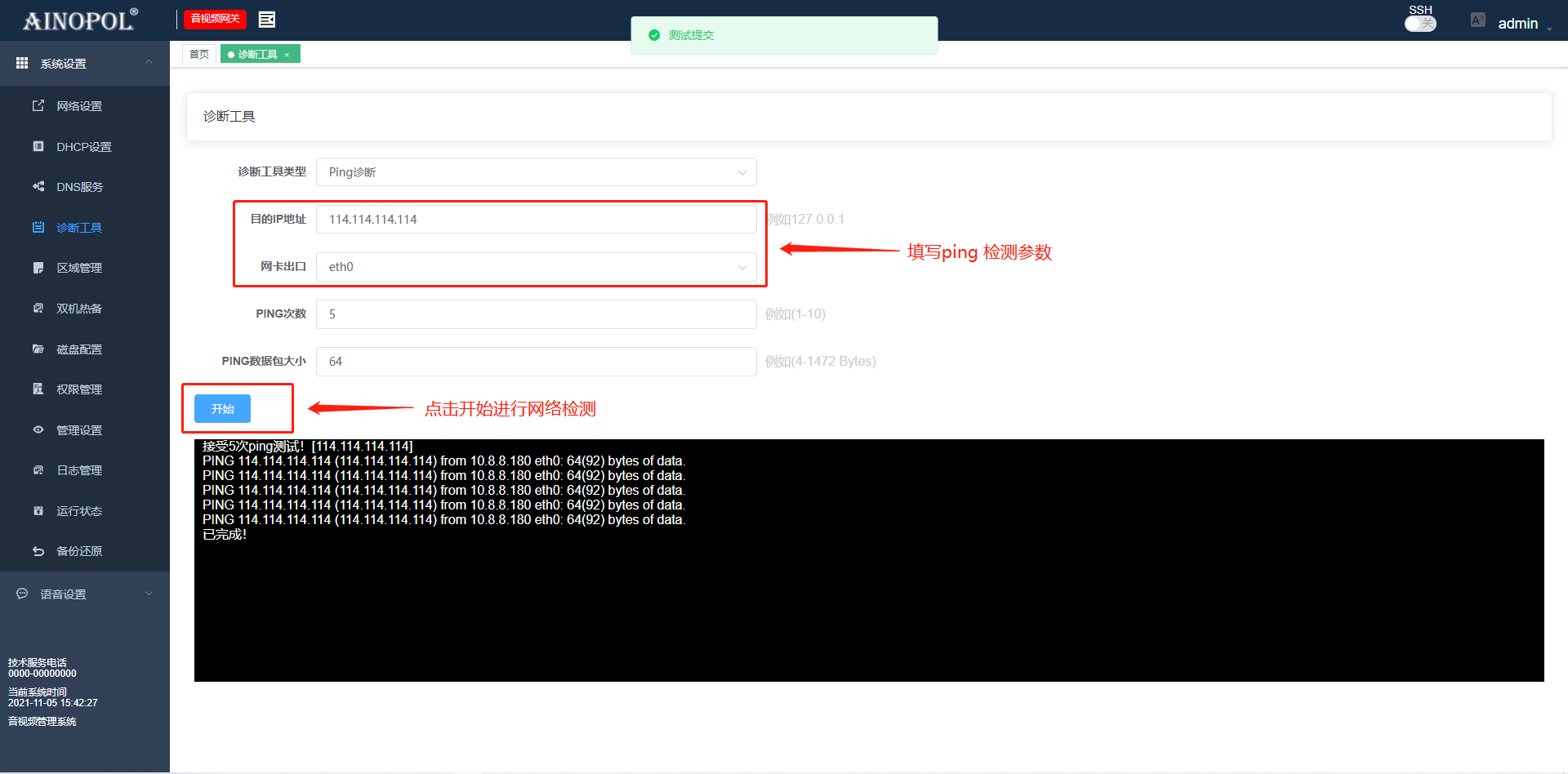Image resolution: width=1568 pixels, height=774 pixels.
Task: Select the disk configuration folder icon
Action: click(x=38, y=349)
